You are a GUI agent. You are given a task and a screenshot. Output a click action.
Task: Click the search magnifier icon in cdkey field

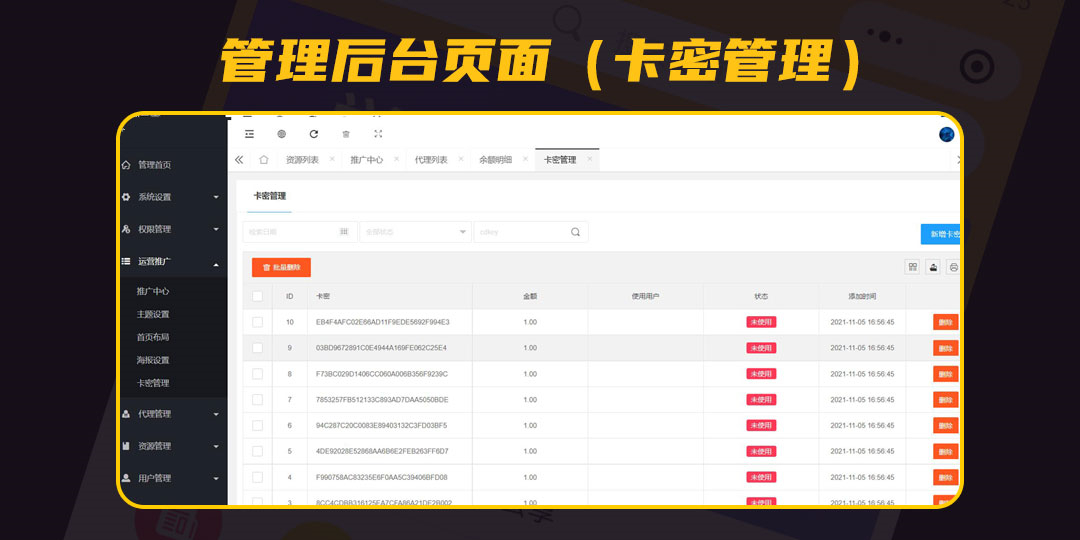tap(575, 232)
